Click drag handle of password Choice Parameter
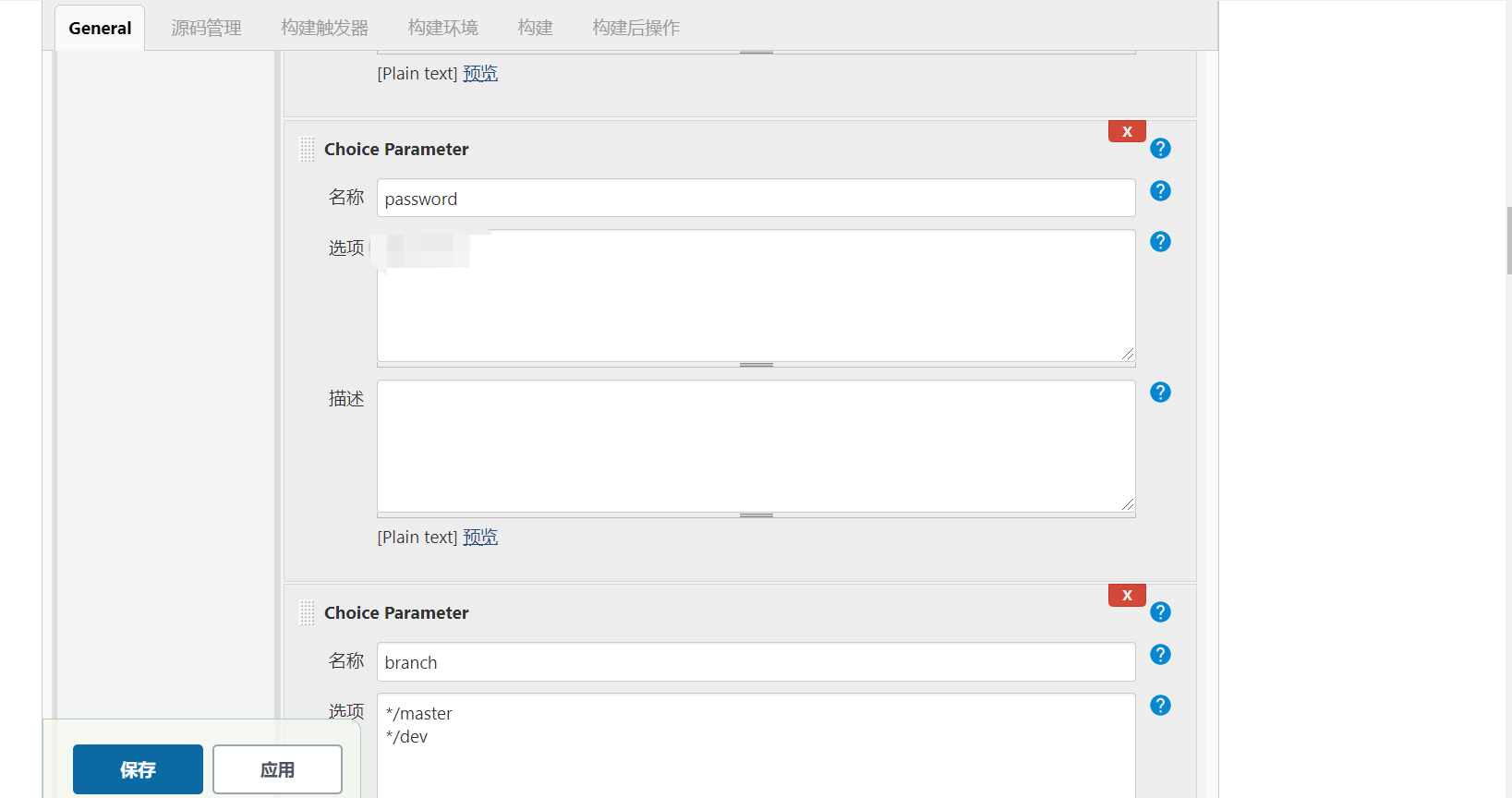 tap(308, 150)
